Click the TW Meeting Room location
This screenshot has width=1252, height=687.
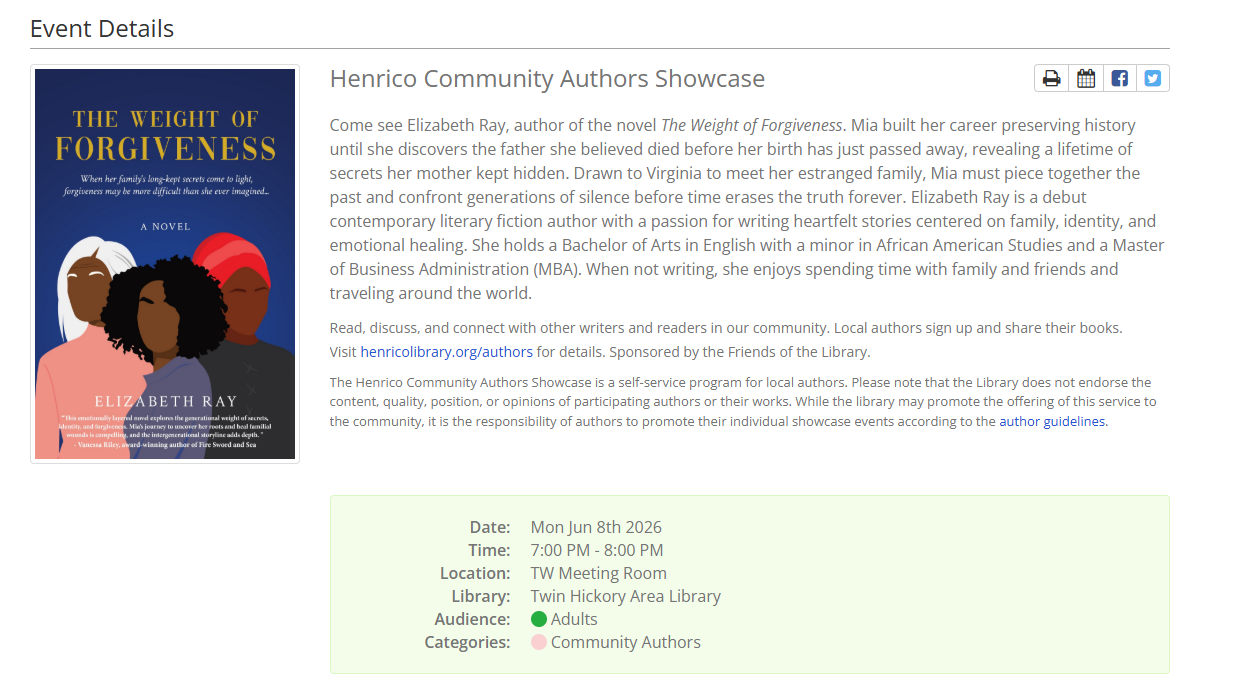[x=598, y=573]
